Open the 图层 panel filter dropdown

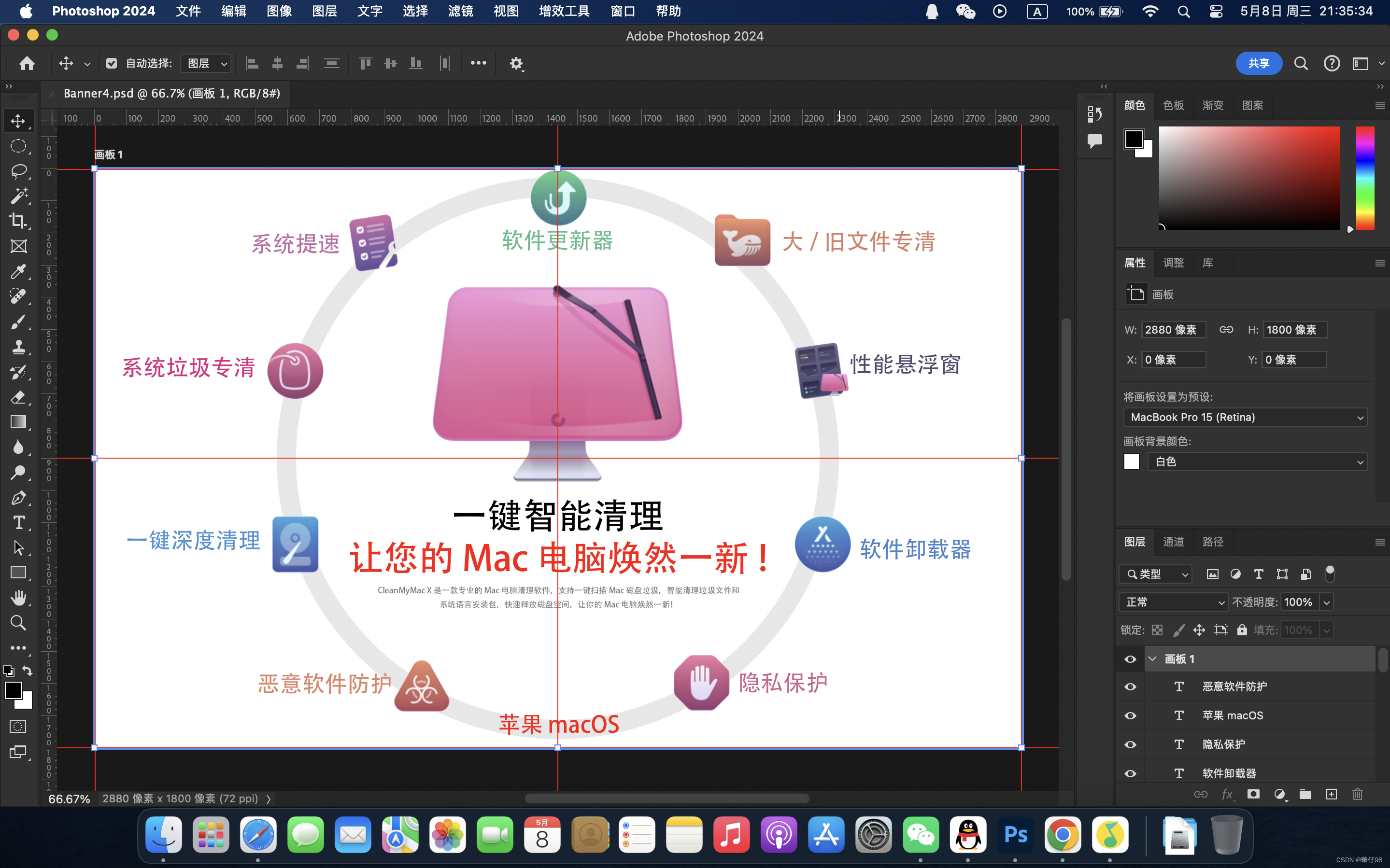pyautogui.click(x=1155, y=574)
